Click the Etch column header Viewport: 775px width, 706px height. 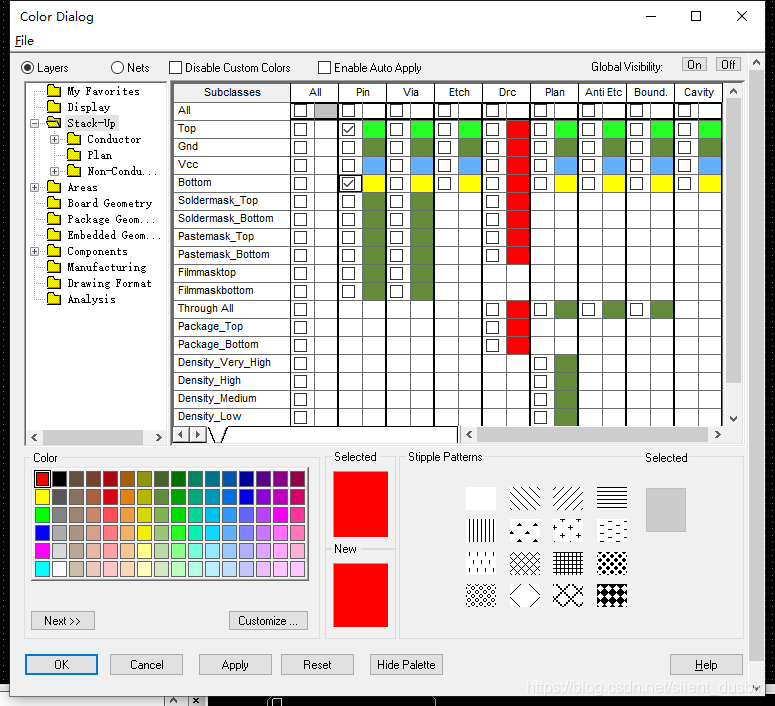tap(459, 92)
